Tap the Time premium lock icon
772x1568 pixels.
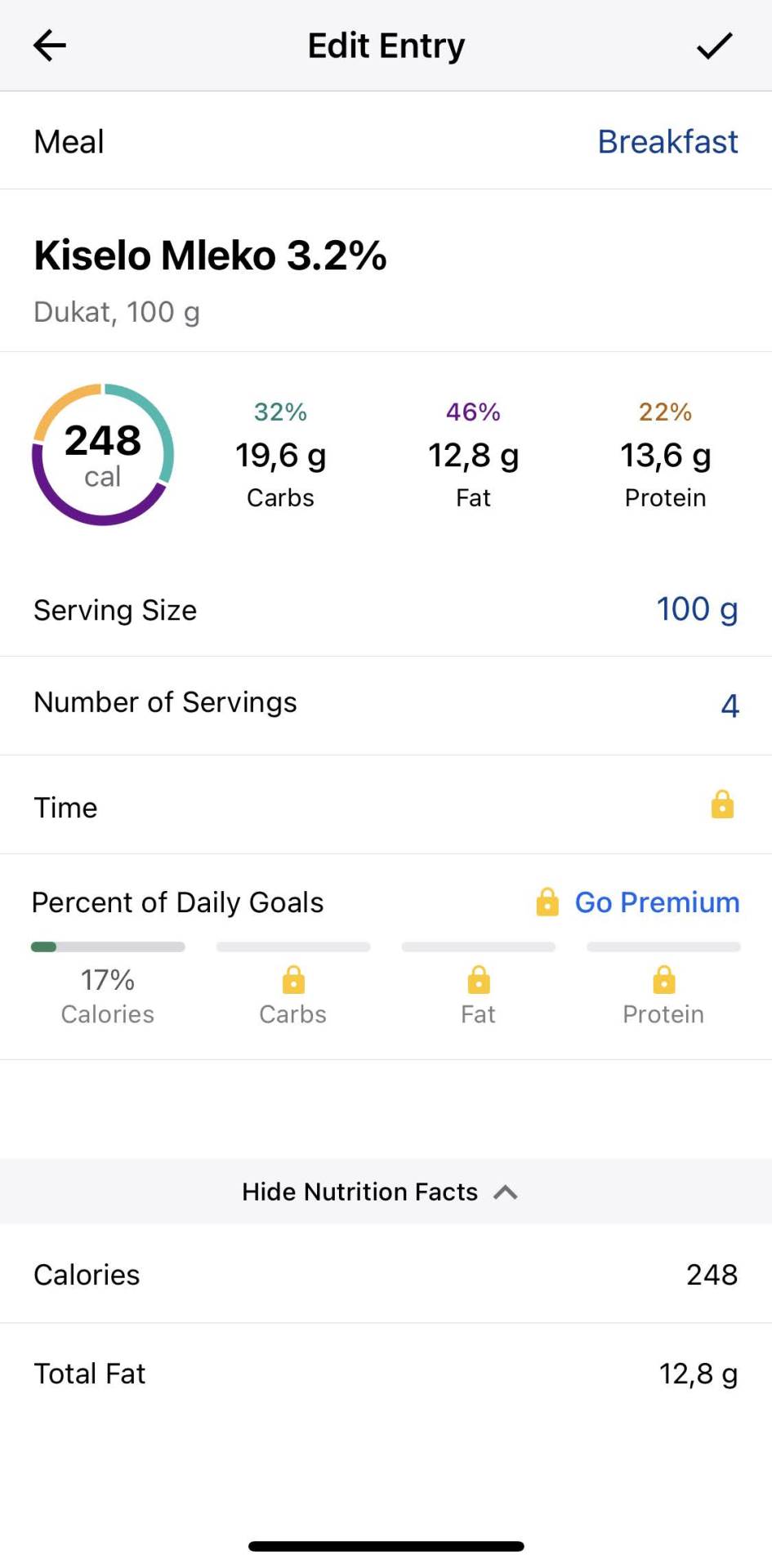[722, 804]
